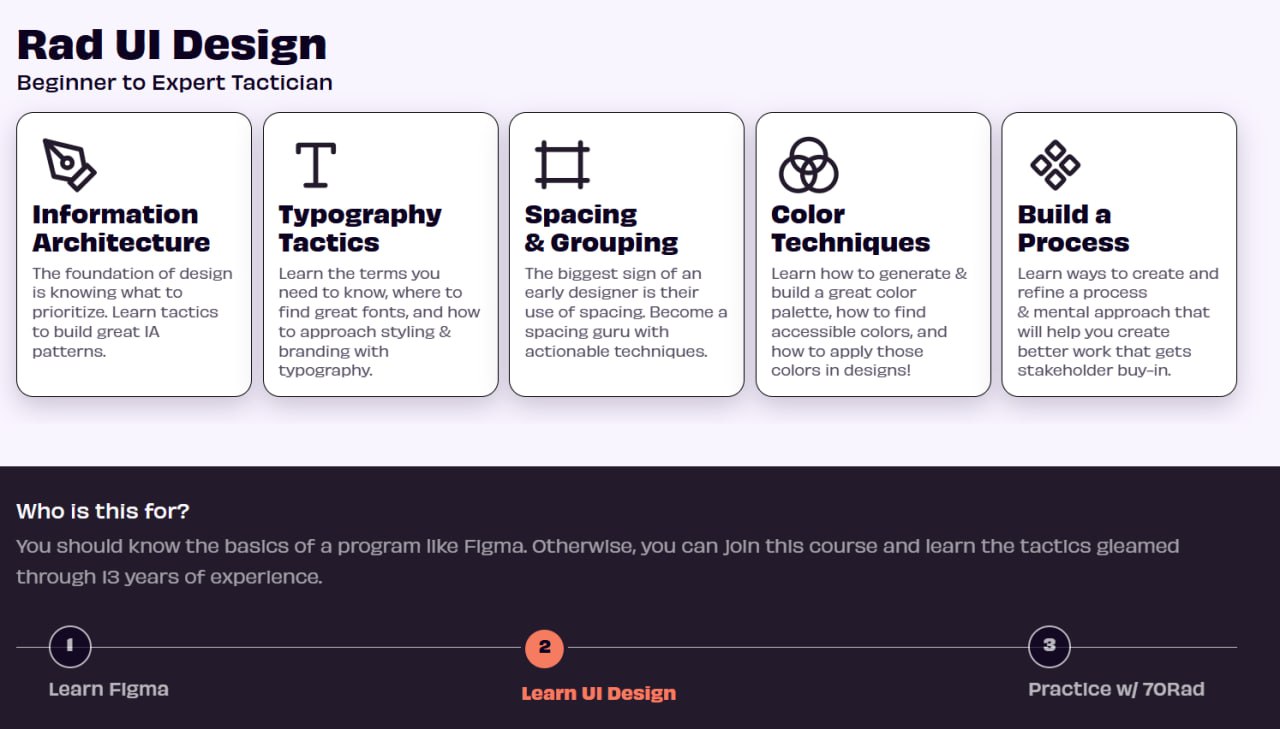Viewport: 1280px width, 729px height.
Task: Open the Learn Figma step label
Action: (109, 689)
